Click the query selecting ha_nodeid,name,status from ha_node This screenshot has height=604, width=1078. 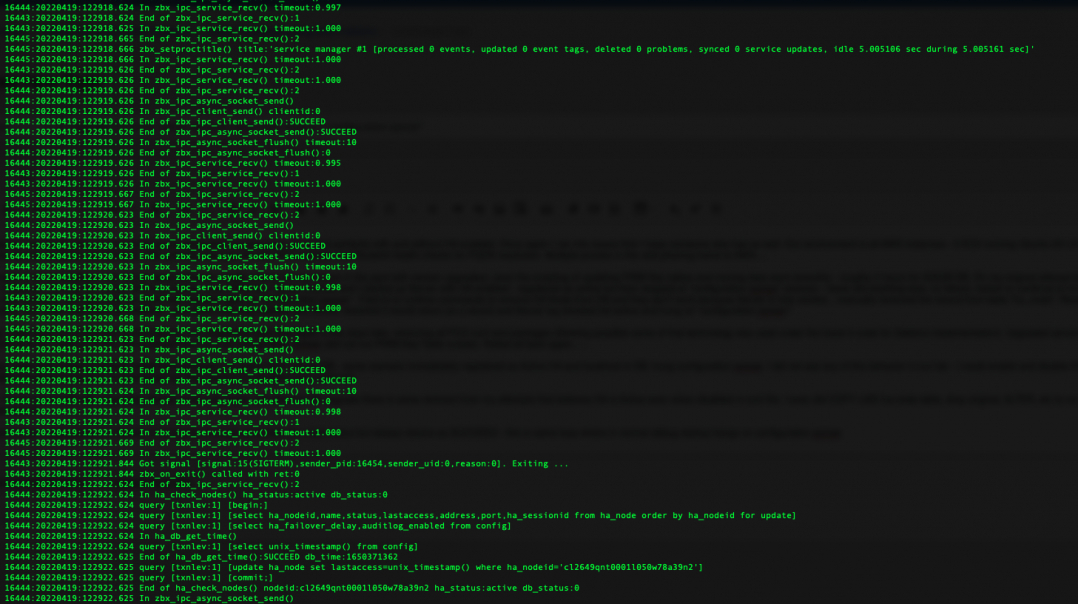pyautogui.click(x=400, y=515)
